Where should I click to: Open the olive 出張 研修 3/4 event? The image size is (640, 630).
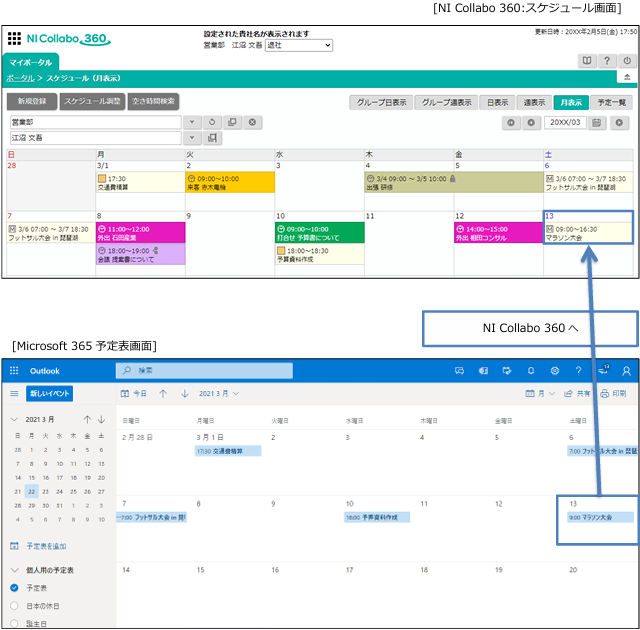click(453, 182)
